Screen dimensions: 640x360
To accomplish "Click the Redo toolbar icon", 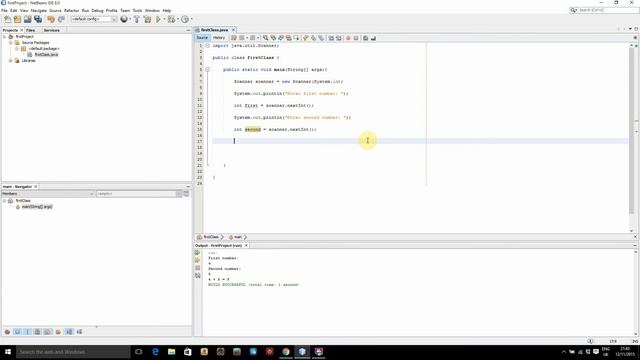I will pyautogui.click(x=61, y=19).
